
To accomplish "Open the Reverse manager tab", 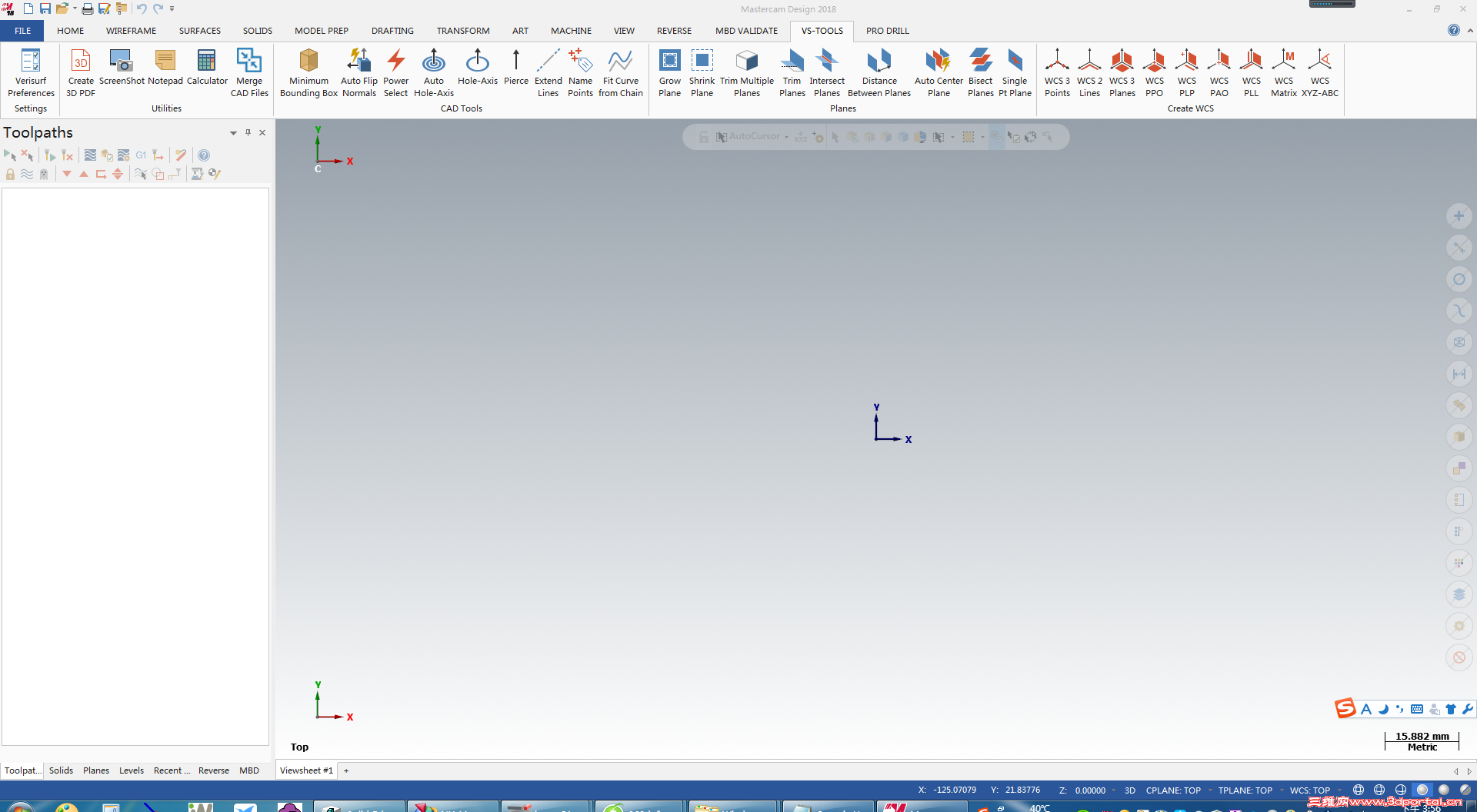I will 214,770.
